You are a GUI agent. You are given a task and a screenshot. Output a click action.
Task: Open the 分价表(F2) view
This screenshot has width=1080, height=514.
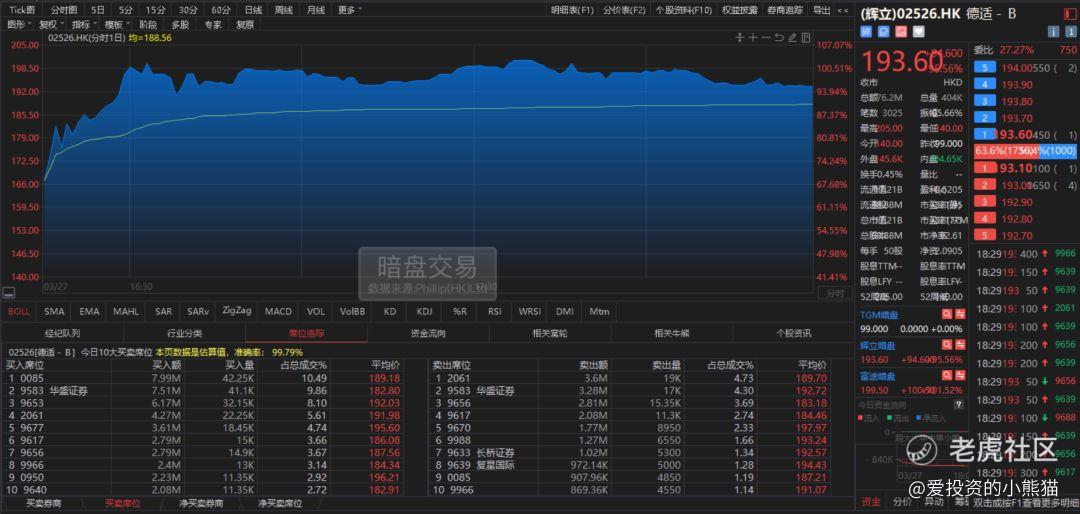(624, 10)
